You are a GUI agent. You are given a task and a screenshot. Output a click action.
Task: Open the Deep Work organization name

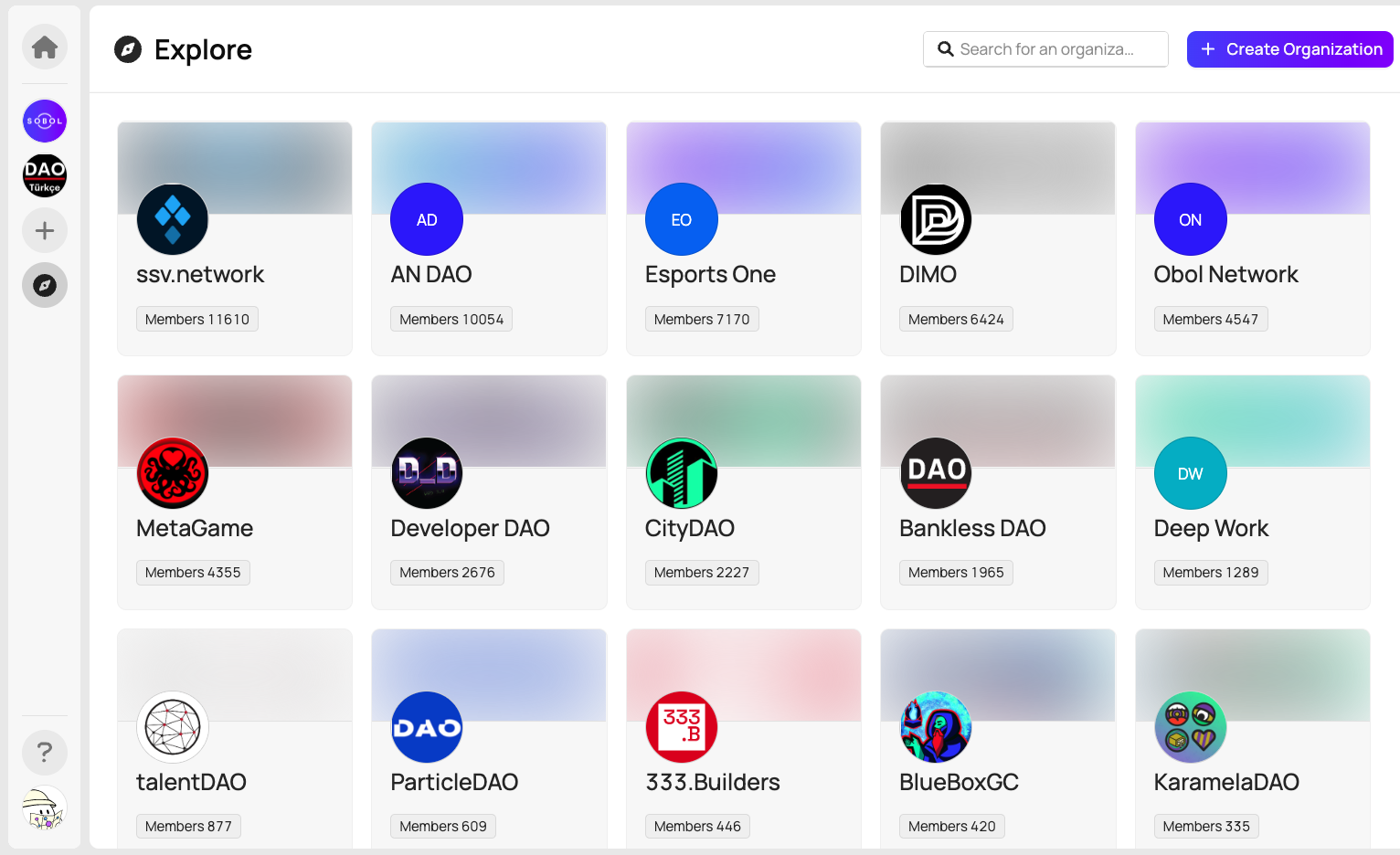click(1211, 528)
